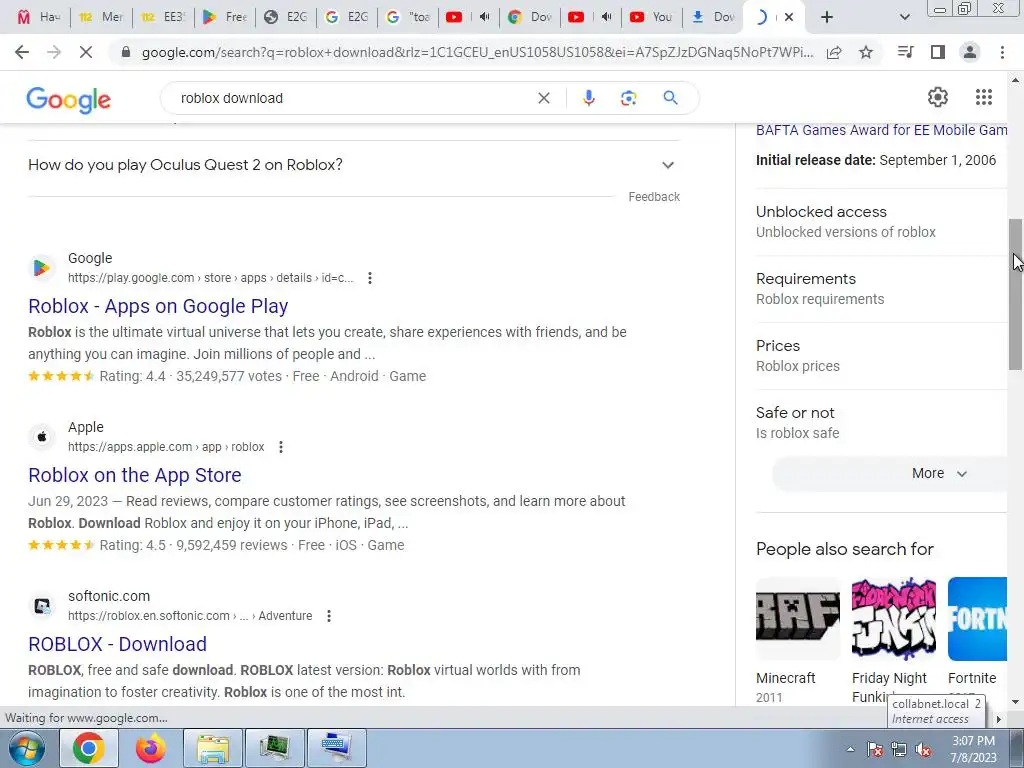Open 'BAFTA Games Award for EE Mobile Game' link

pyautogui.click(x=881, y=130)
